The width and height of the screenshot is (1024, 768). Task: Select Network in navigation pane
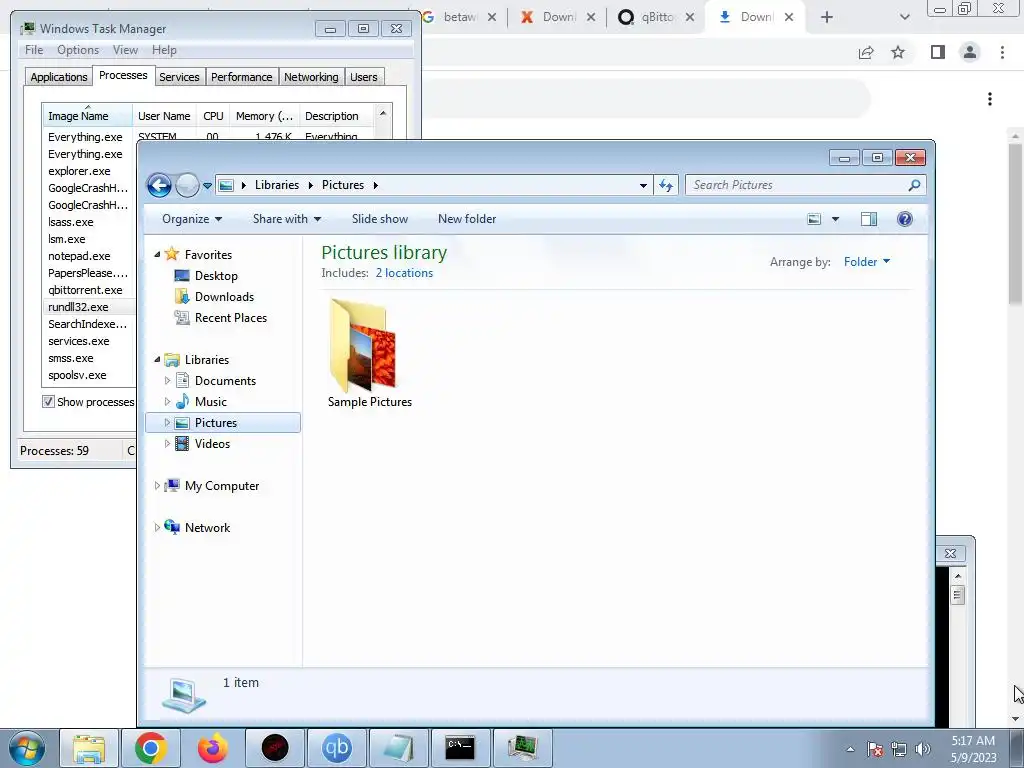coord(207,528)
